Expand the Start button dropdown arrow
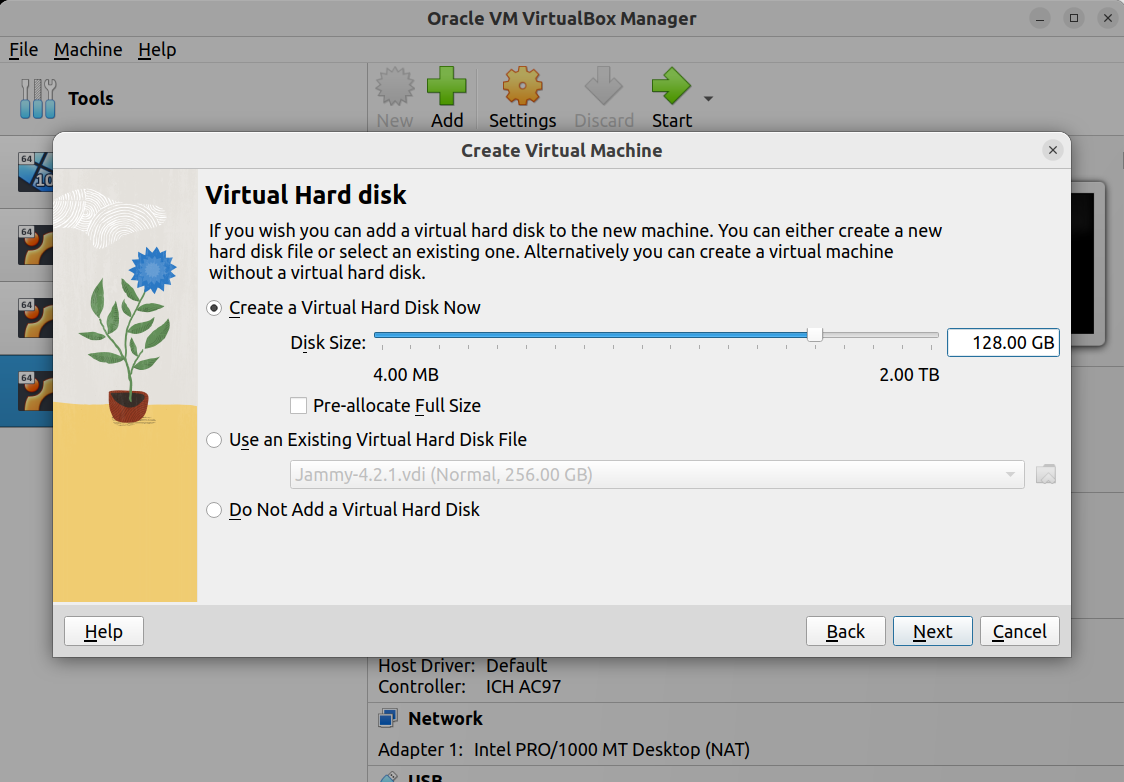 click(708, 99)
